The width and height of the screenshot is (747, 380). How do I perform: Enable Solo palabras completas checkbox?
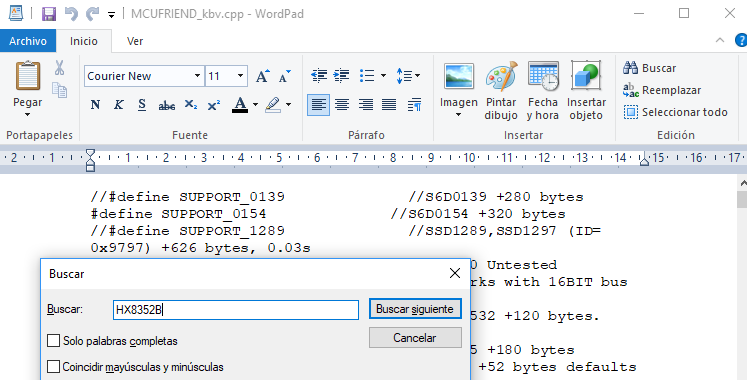point(53,341)
